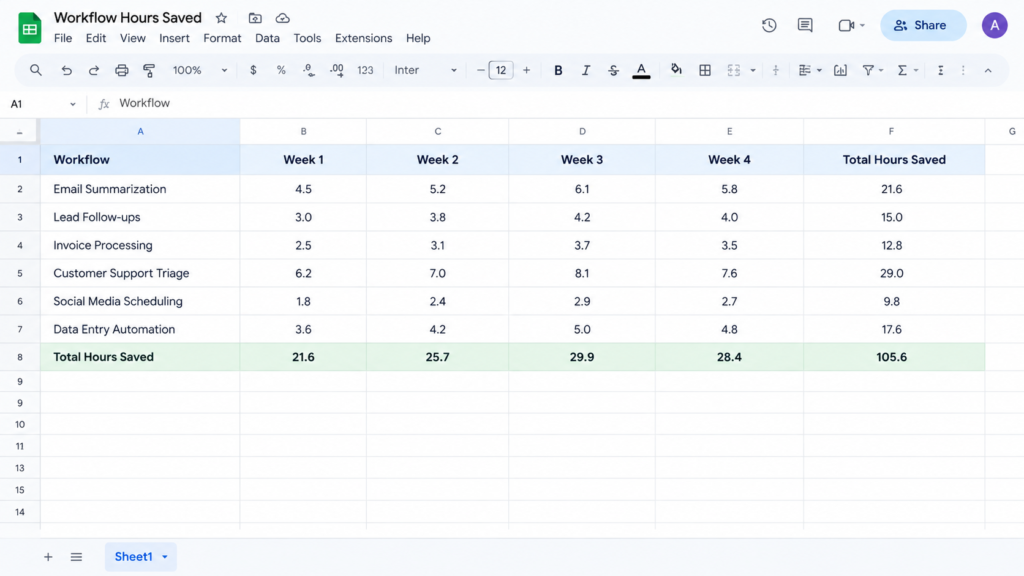Screen dimensions: 1024x576
Task: Select column F header
Action: tap(893, 131)
